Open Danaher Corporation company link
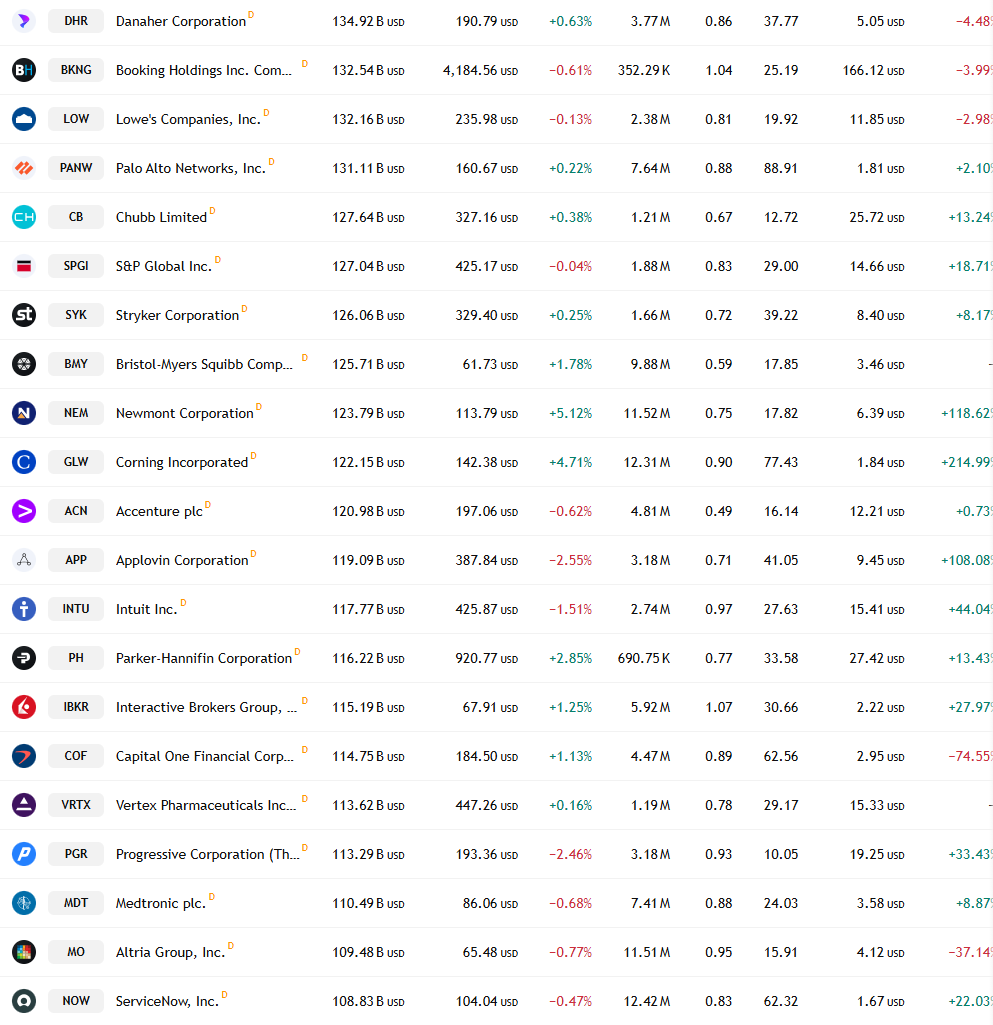This screenshot has height=1025, width=993. point(181,22)
